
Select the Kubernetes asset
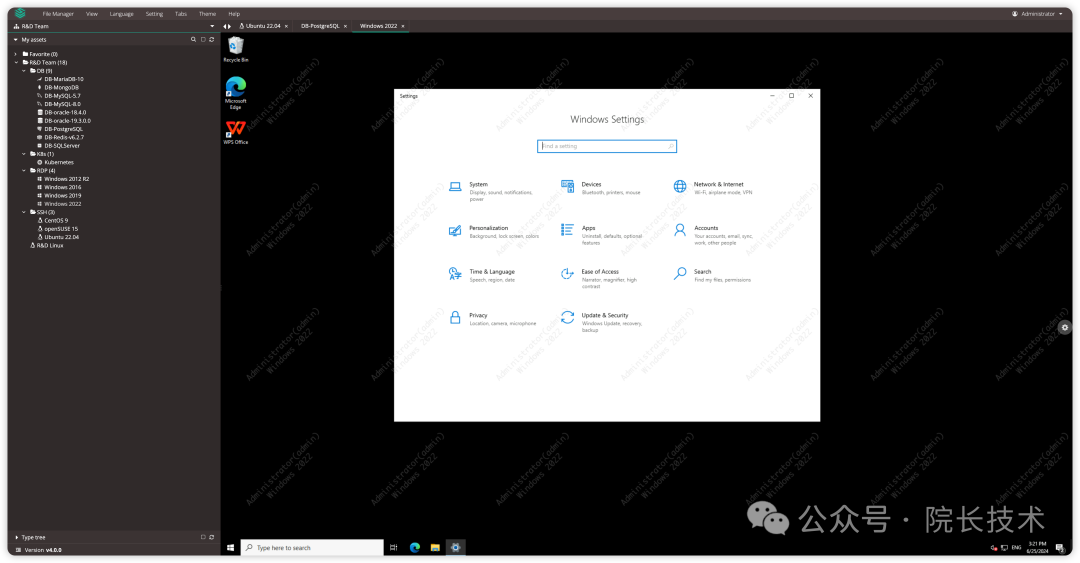pos(59,162)
